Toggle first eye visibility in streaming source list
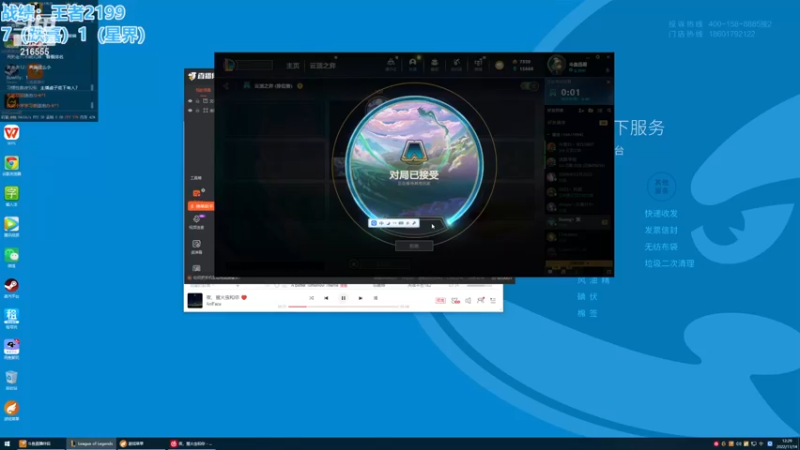 (191, 101)
